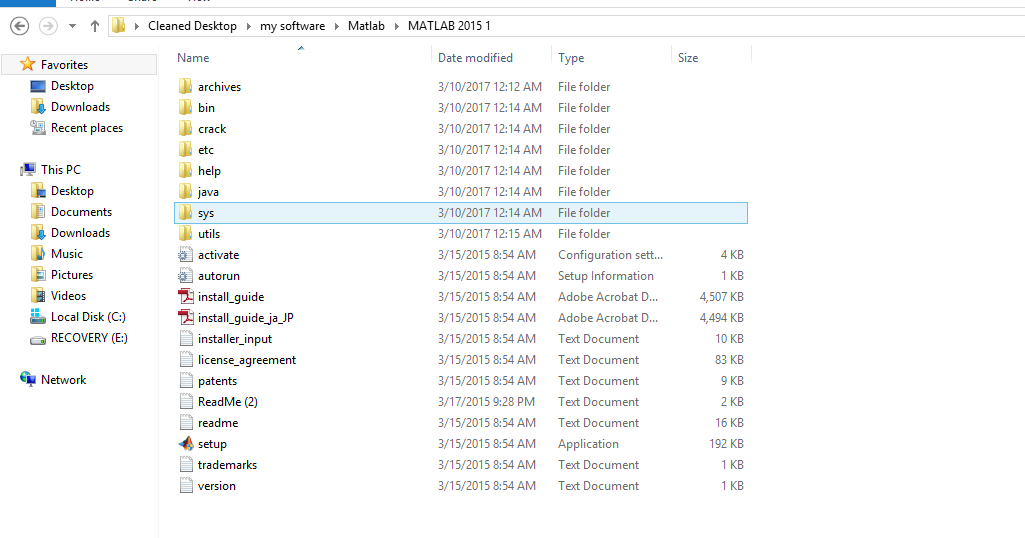
Task: Sort by Type column header
Action: tap(571, 58)
